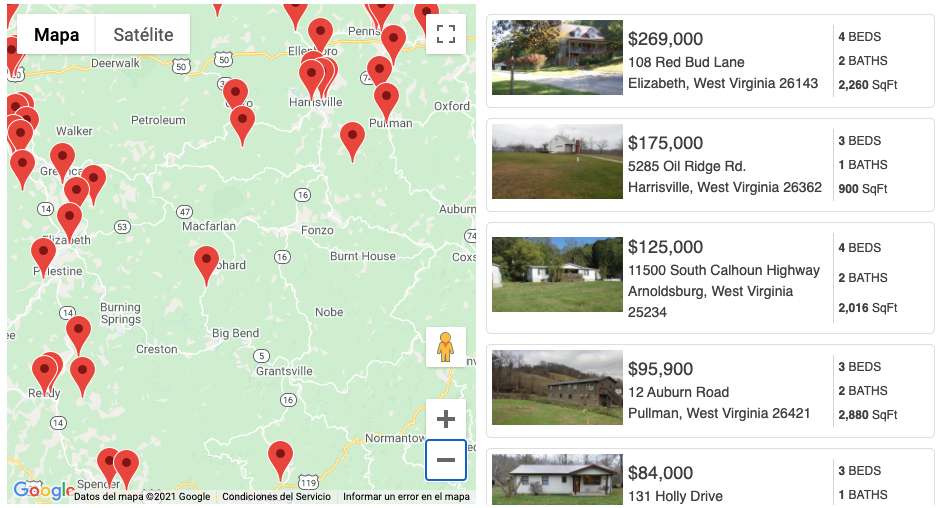The image size is (946, 508).
Task: Zoom in on the map
Action: pos(446,419)
